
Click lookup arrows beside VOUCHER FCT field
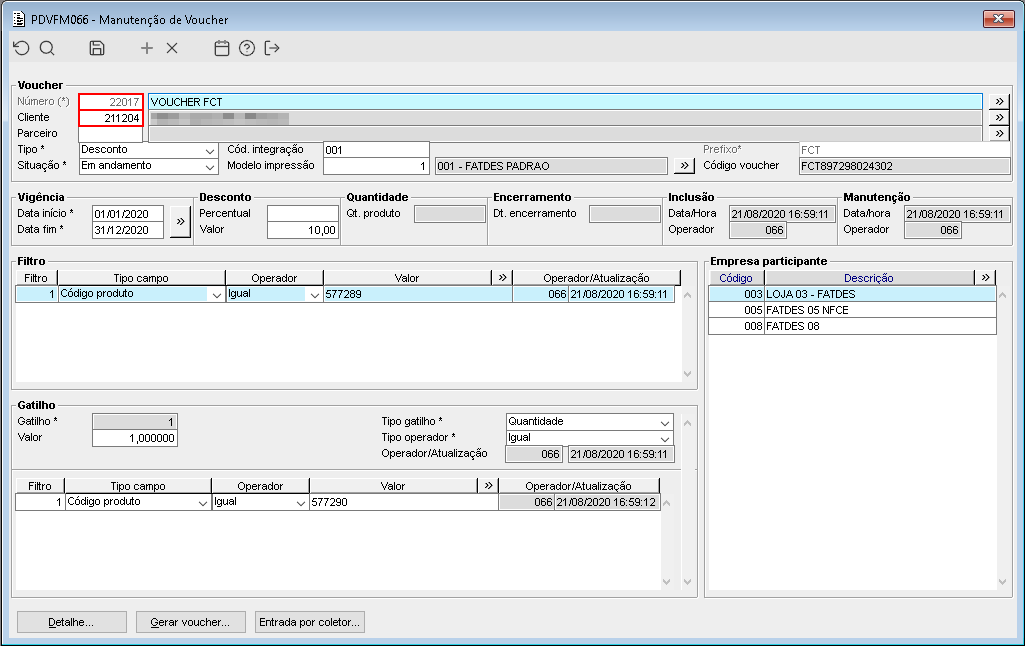pos(999,101)
